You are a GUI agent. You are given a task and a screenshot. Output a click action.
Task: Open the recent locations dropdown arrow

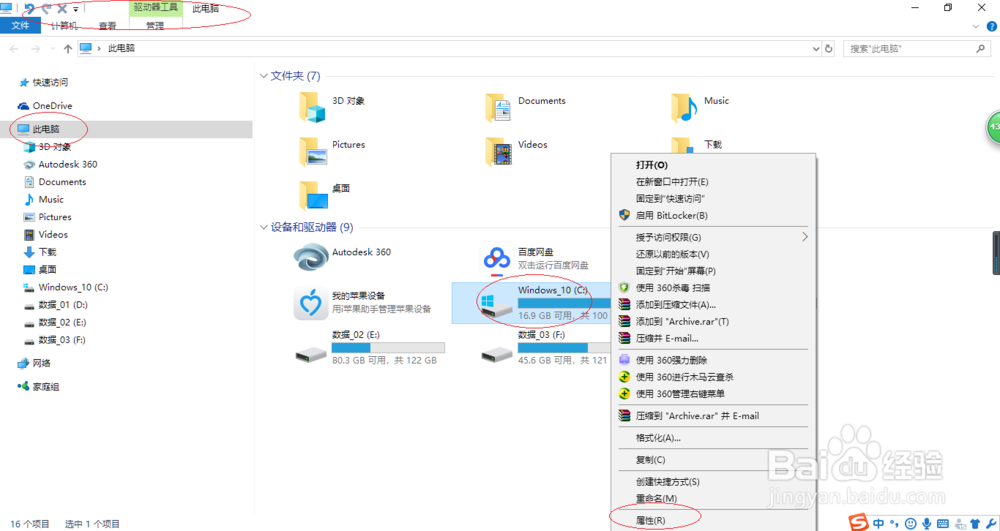[x=52, y=48]
